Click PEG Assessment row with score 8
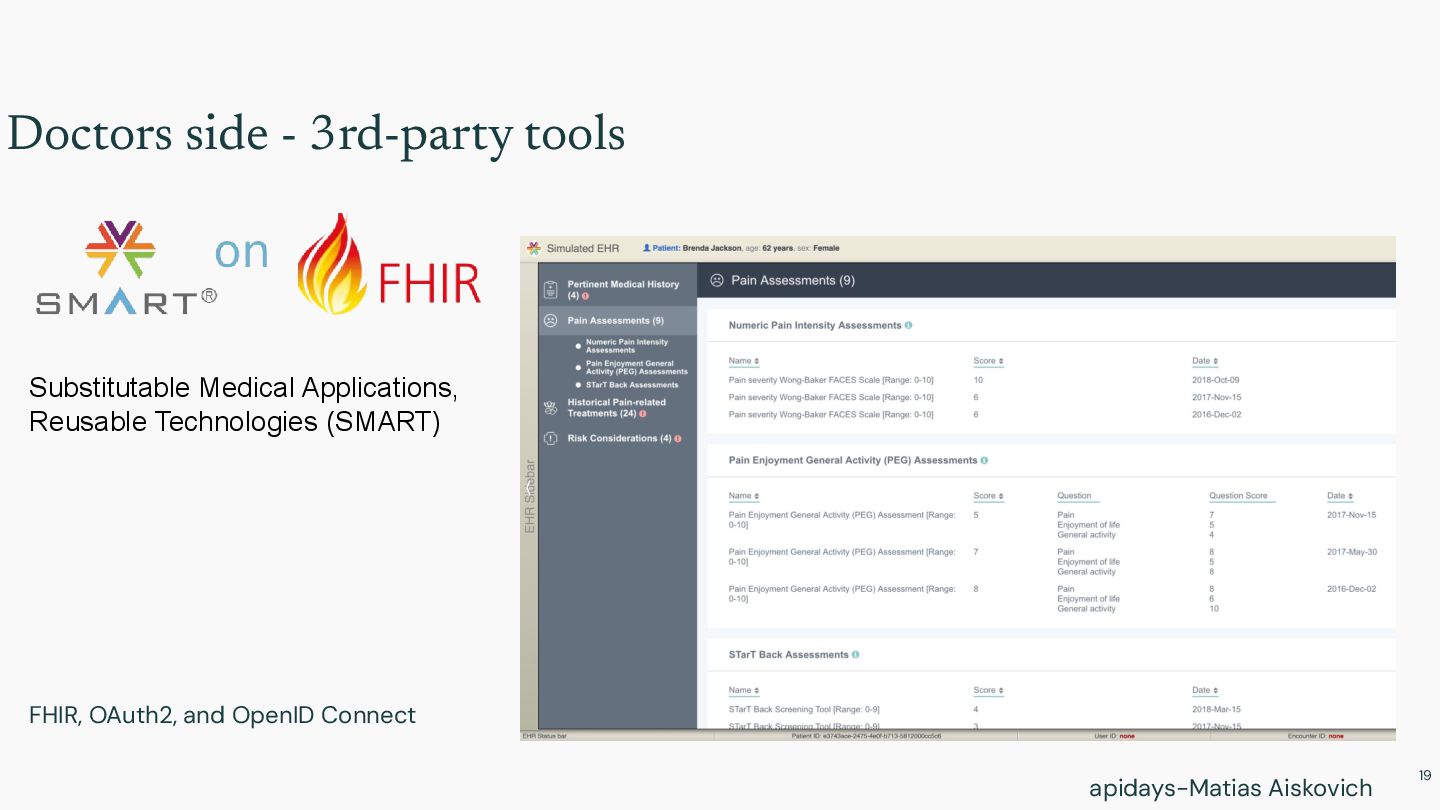 [1053, 599]
